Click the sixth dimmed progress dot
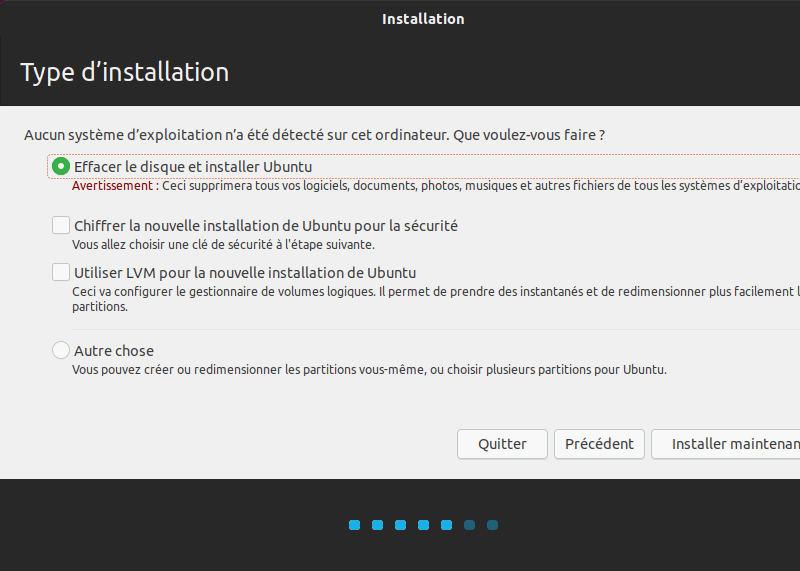The height and width of the screenshot is (571, 800). pos(469,525)
